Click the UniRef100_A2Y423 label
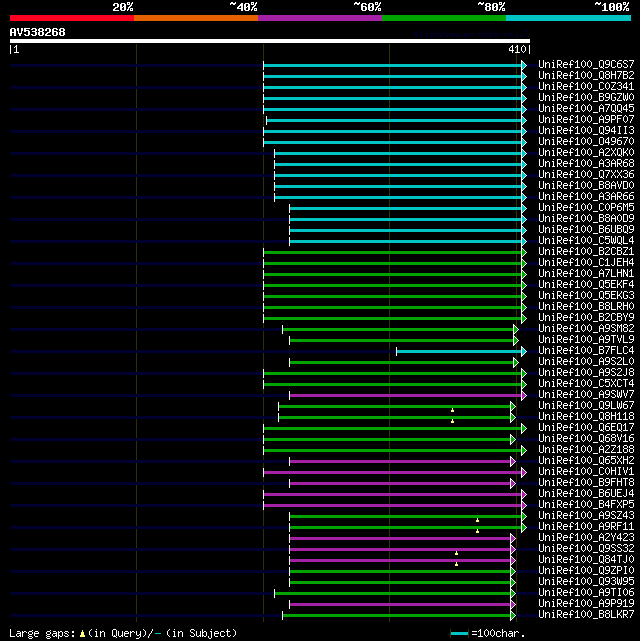 (586, 538)
